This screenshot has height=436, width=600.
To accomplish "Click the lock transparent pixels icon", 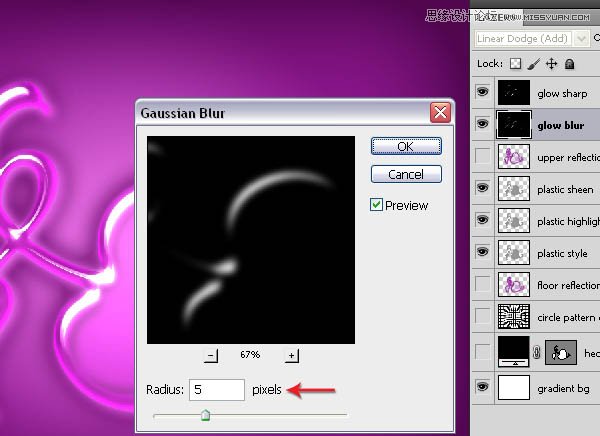I will coord(517,64).
